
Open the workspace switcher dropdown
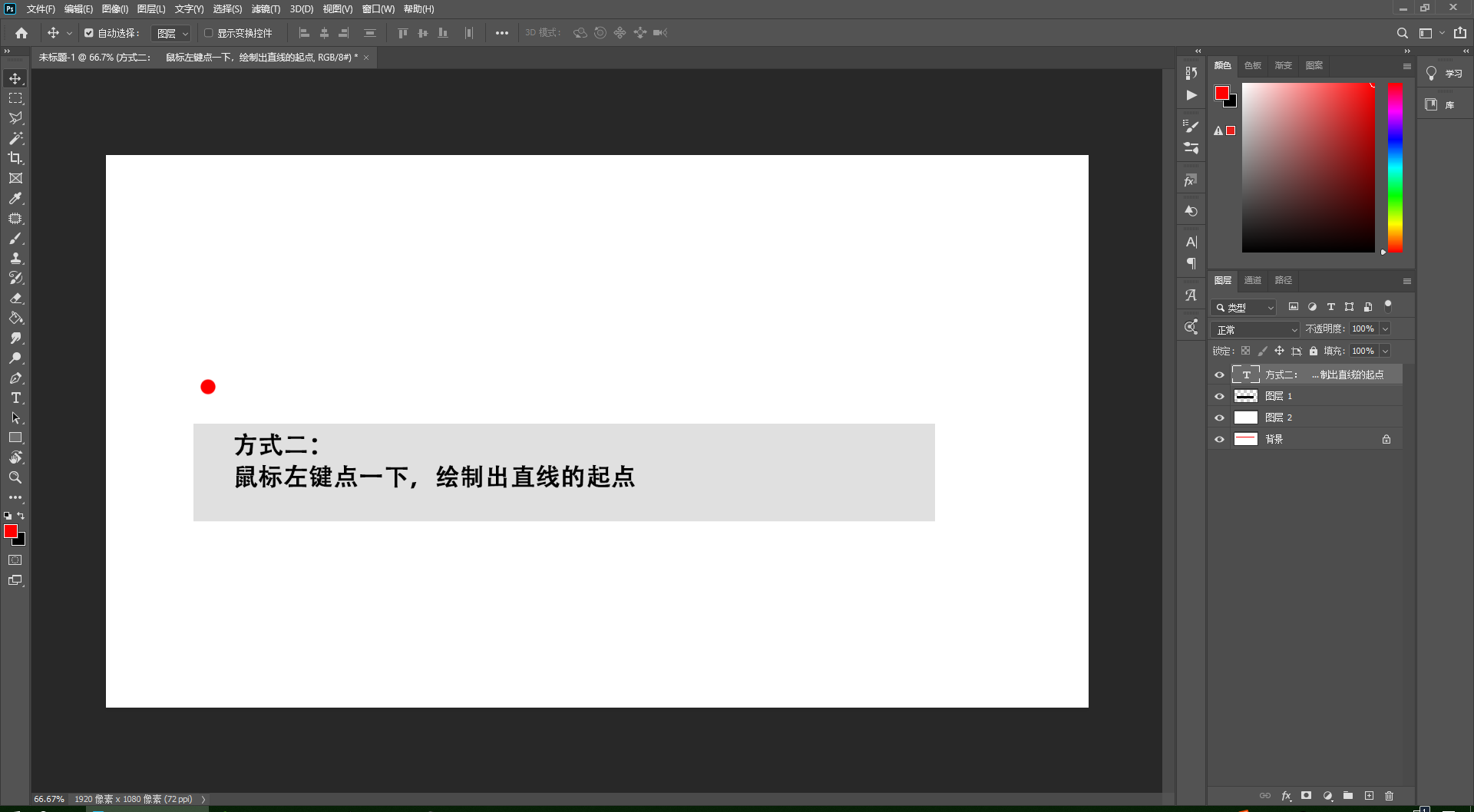(x=1432, y=33)
